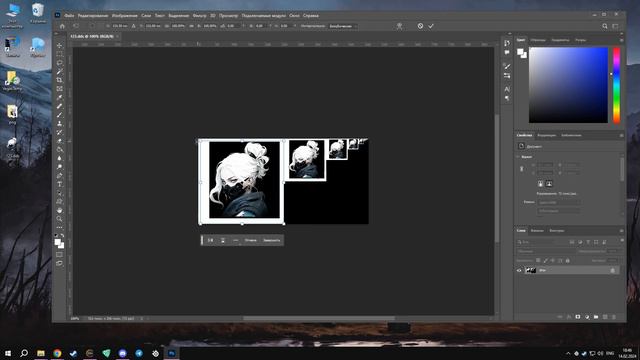Image resolution: width=640 pixels, height=360 pixels.
Task: Open the Properties panel options menu
Action: tap(621, 135)
